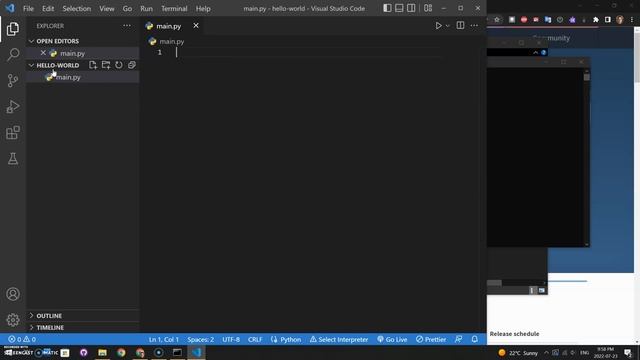The width and height of the screenshot is (640, 360).
Task: Click errors and warnings count in status bar
Action: tap(22, 339)
